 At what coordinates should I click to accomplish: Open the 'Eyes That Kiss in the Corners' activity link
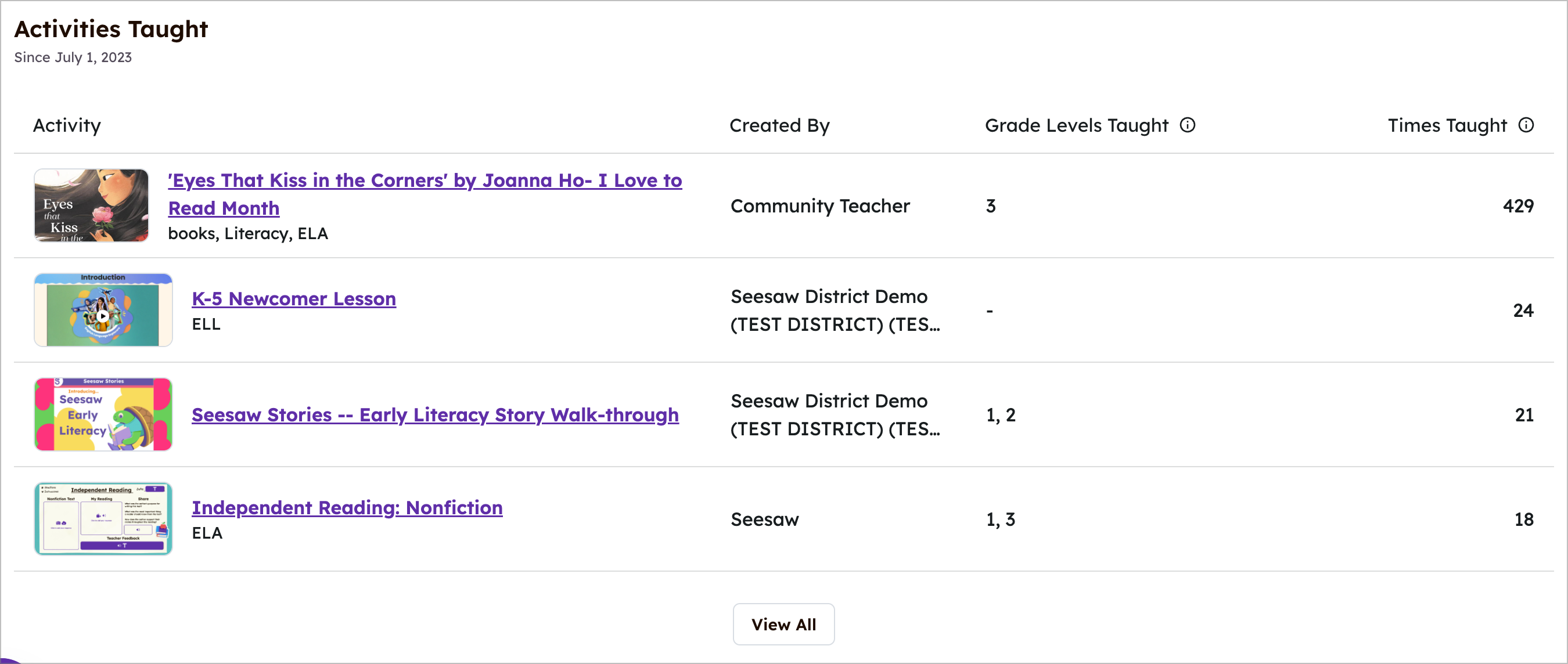[x=425, y=181]
